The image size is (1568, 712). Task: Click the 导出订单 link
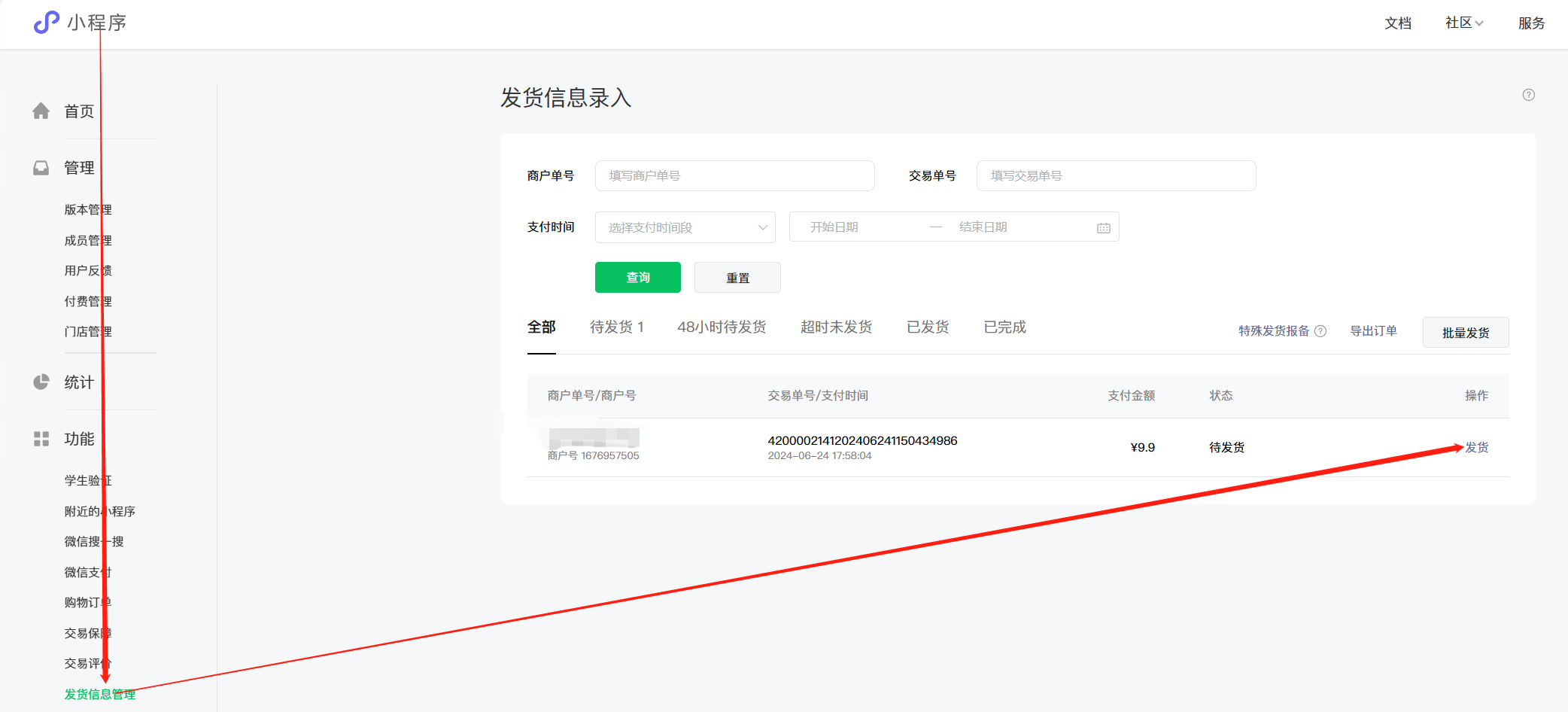[x=1373, y=331]
